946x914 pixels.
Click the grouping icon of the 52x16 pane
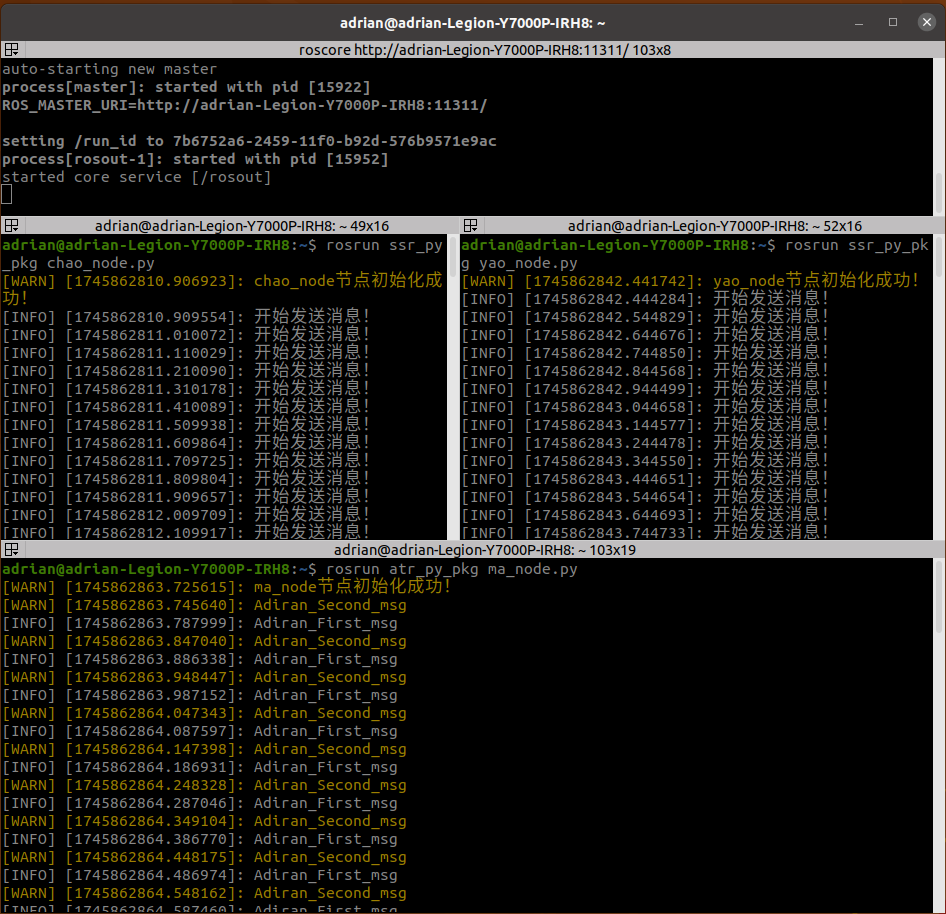471,226
